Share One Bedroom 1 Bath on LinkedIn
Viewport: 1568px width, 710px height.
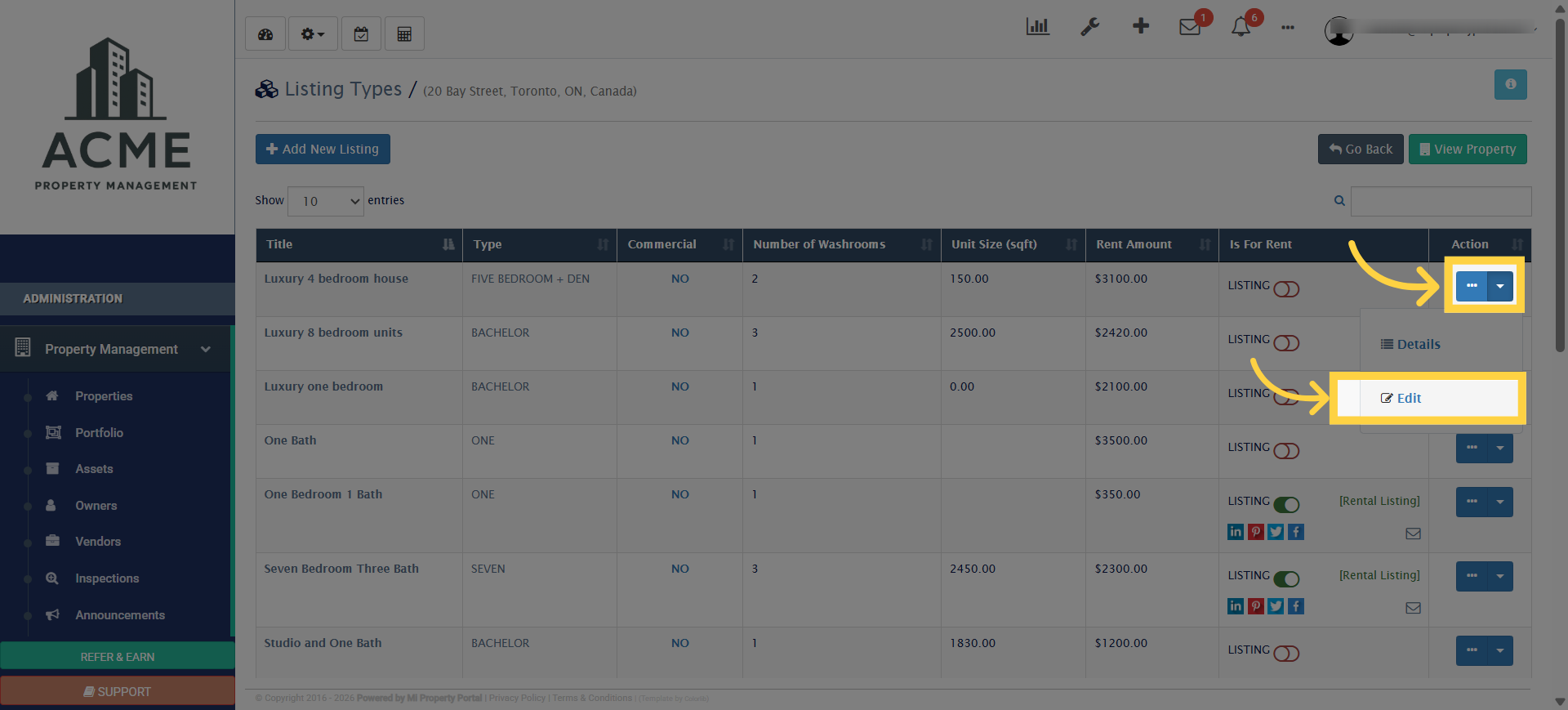click(x=1236, y=532)
